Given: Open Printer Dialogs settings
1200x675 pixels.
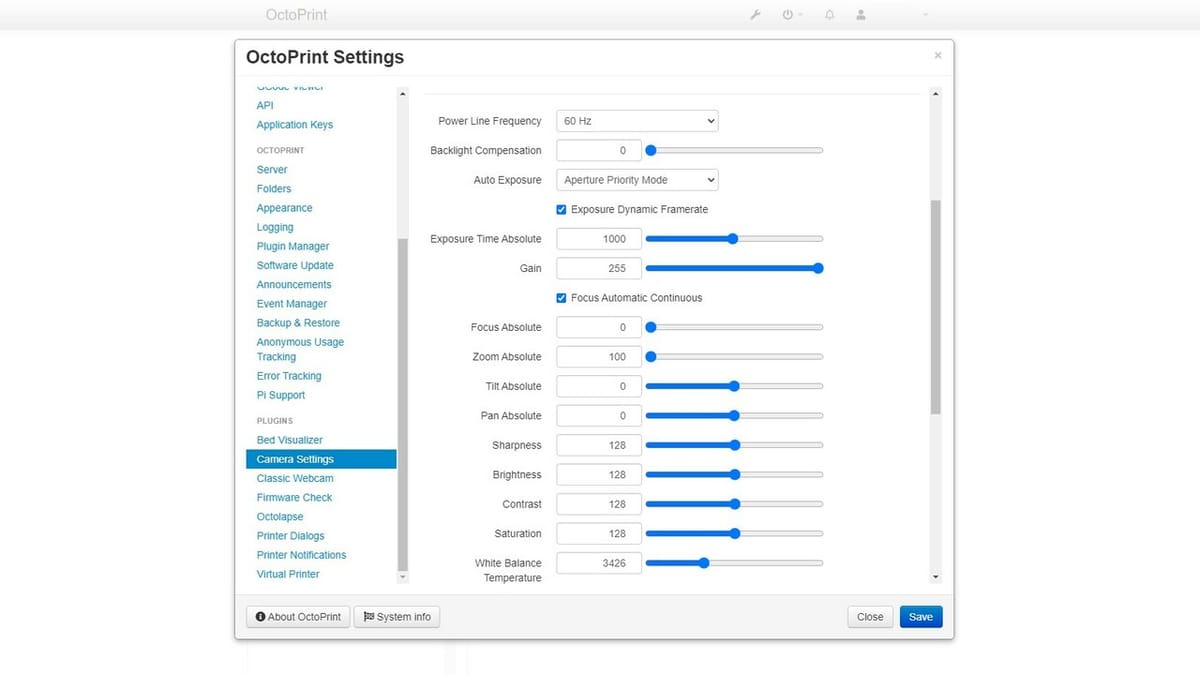Looking at the screenshot, I should [x=291, y=536].
